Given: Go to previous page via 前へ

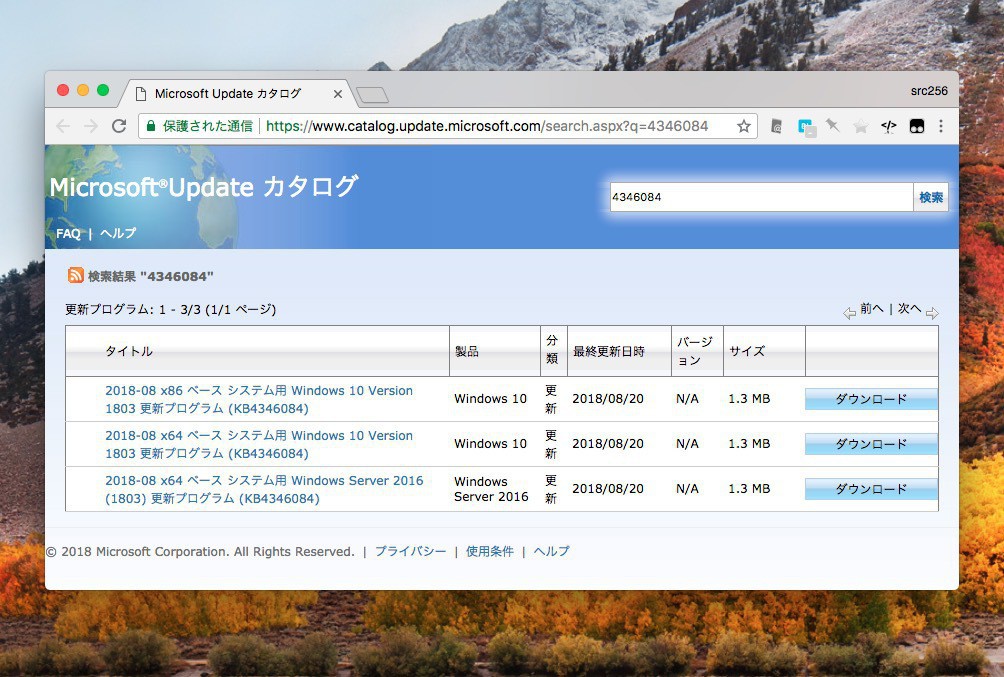Looking at the screenshot, I should 871,309.
